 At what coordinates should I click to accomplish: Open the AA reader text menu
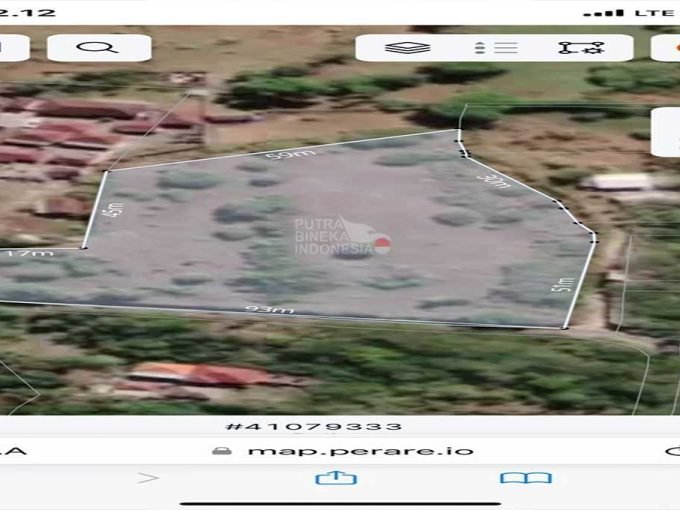coord(12,450)
